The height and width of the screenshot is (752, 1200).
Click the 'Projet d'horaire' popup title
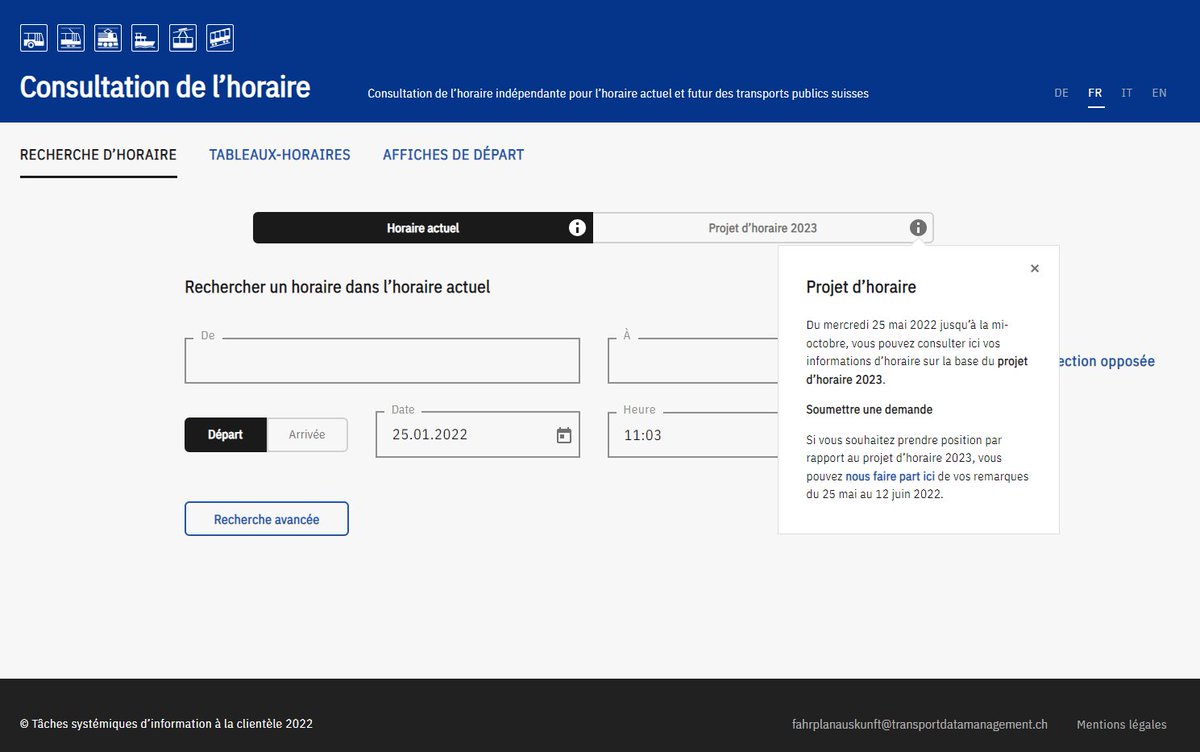click(861, 287)
